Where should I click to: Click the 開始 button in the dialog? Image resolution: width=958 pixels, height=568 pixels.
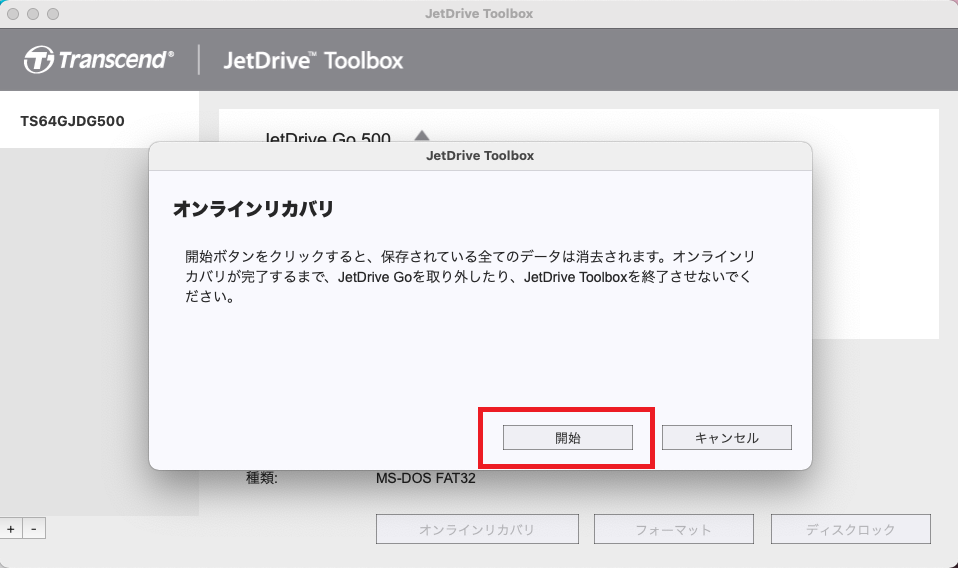(568, 437)
